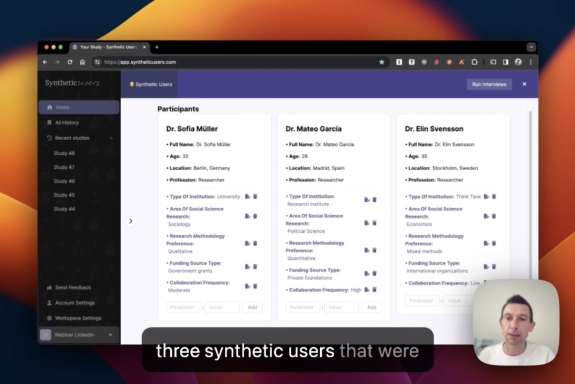Delete Elin Svensson's Area Of Social Science Research
The image size is (575, 384).
(x=494, y=216)
